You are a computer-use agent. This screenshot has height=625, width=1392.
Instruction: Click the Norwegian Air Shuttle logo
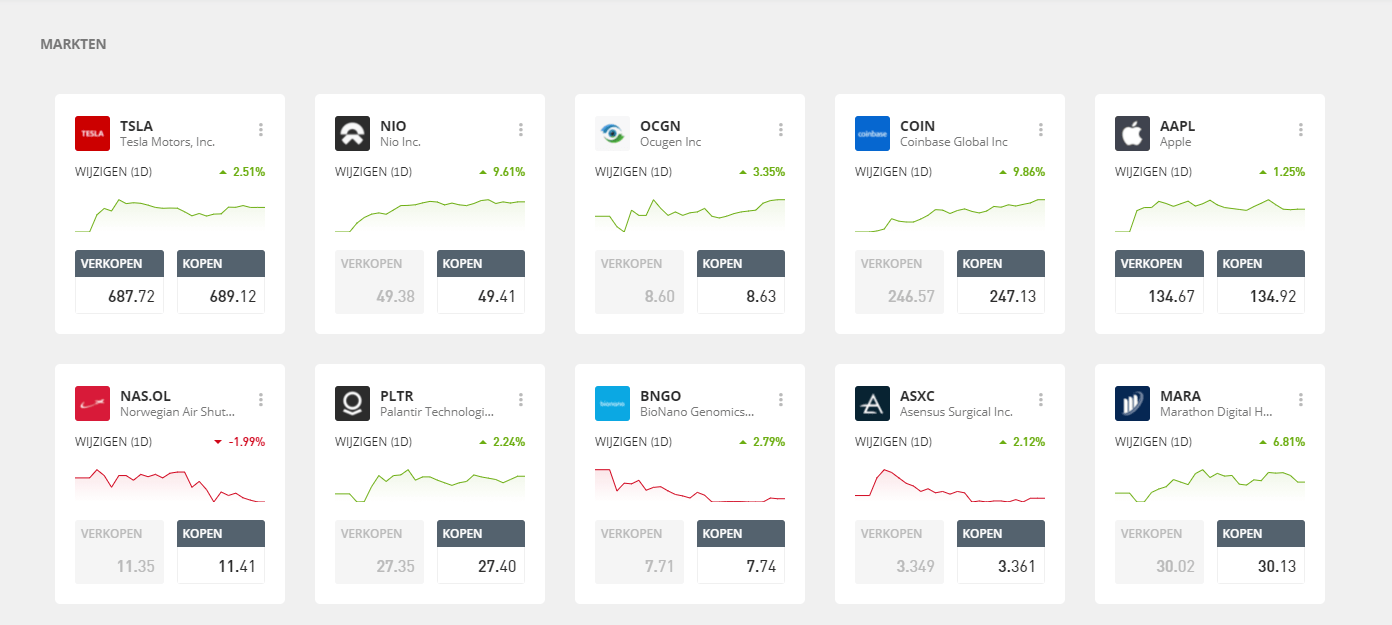(93, 404)
